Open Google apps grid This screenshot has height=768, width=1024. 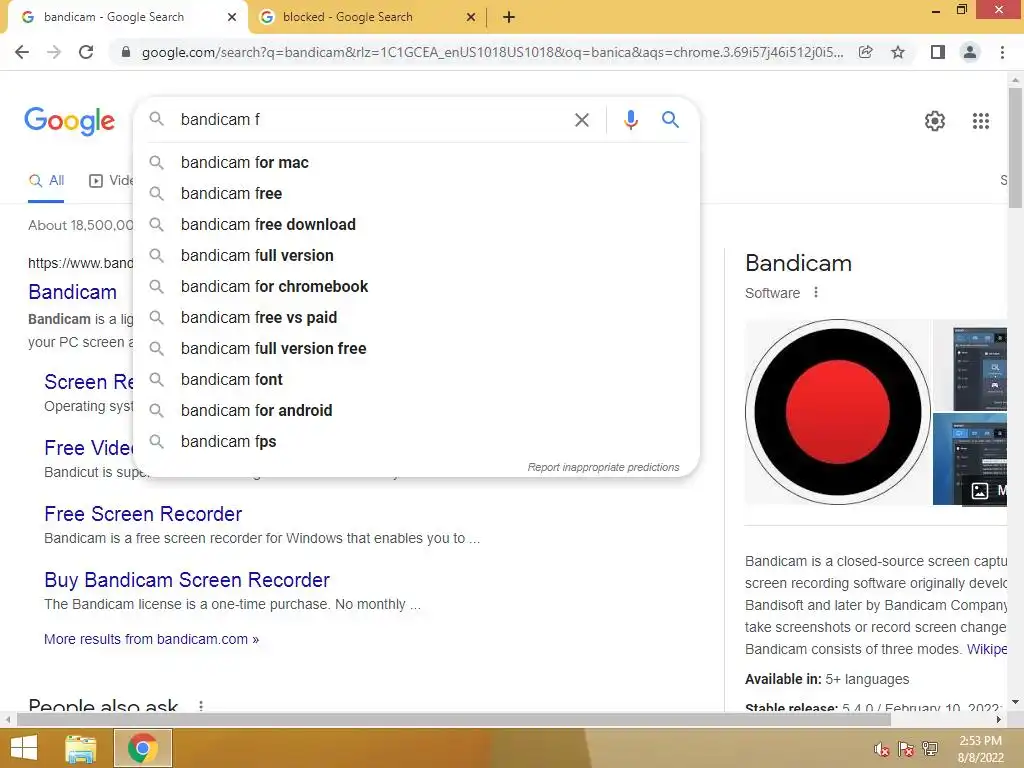point(980,121)
